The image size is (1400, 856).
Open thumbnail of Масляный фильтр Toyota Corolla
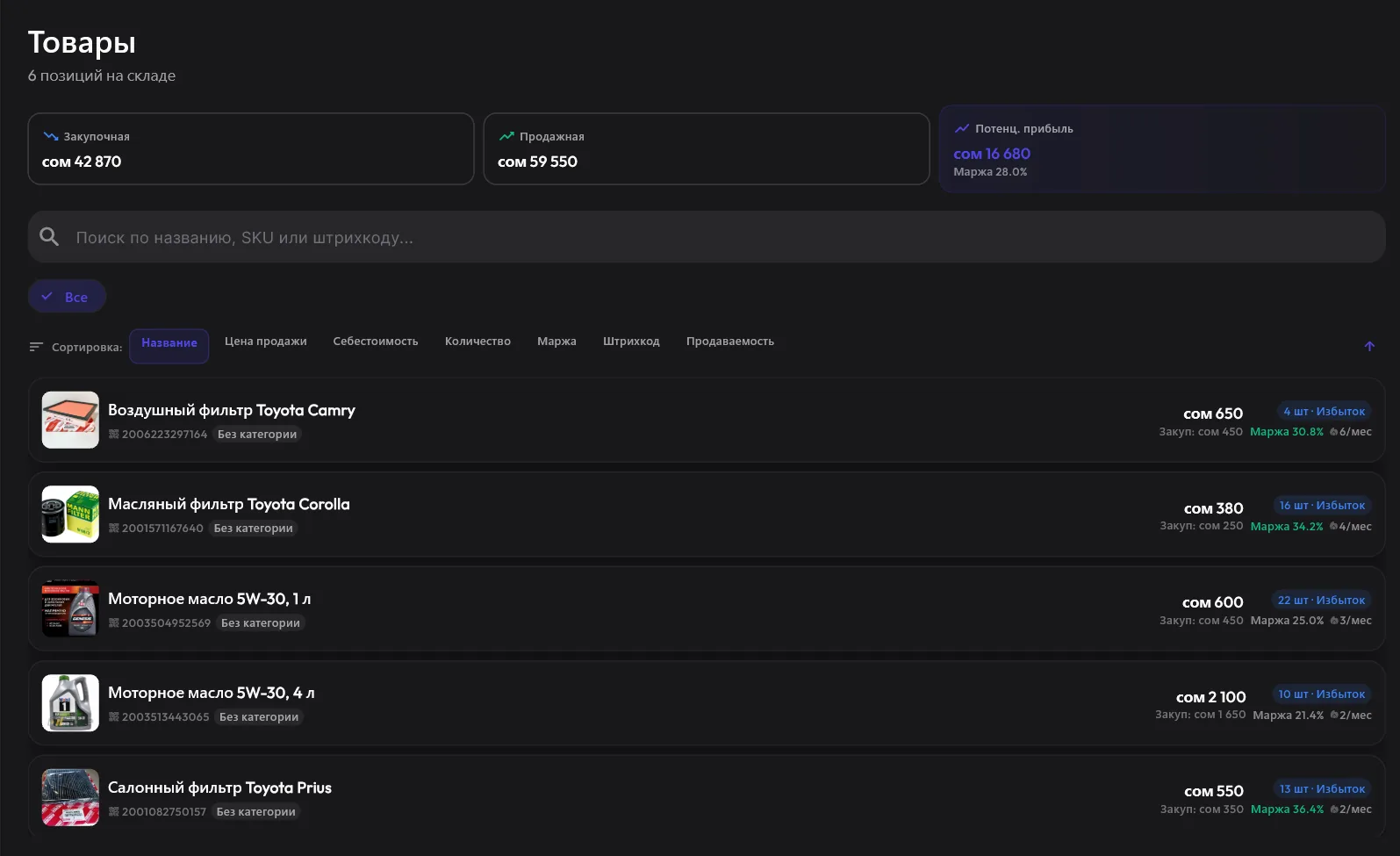pyautogui.click(x=70, y=514)
